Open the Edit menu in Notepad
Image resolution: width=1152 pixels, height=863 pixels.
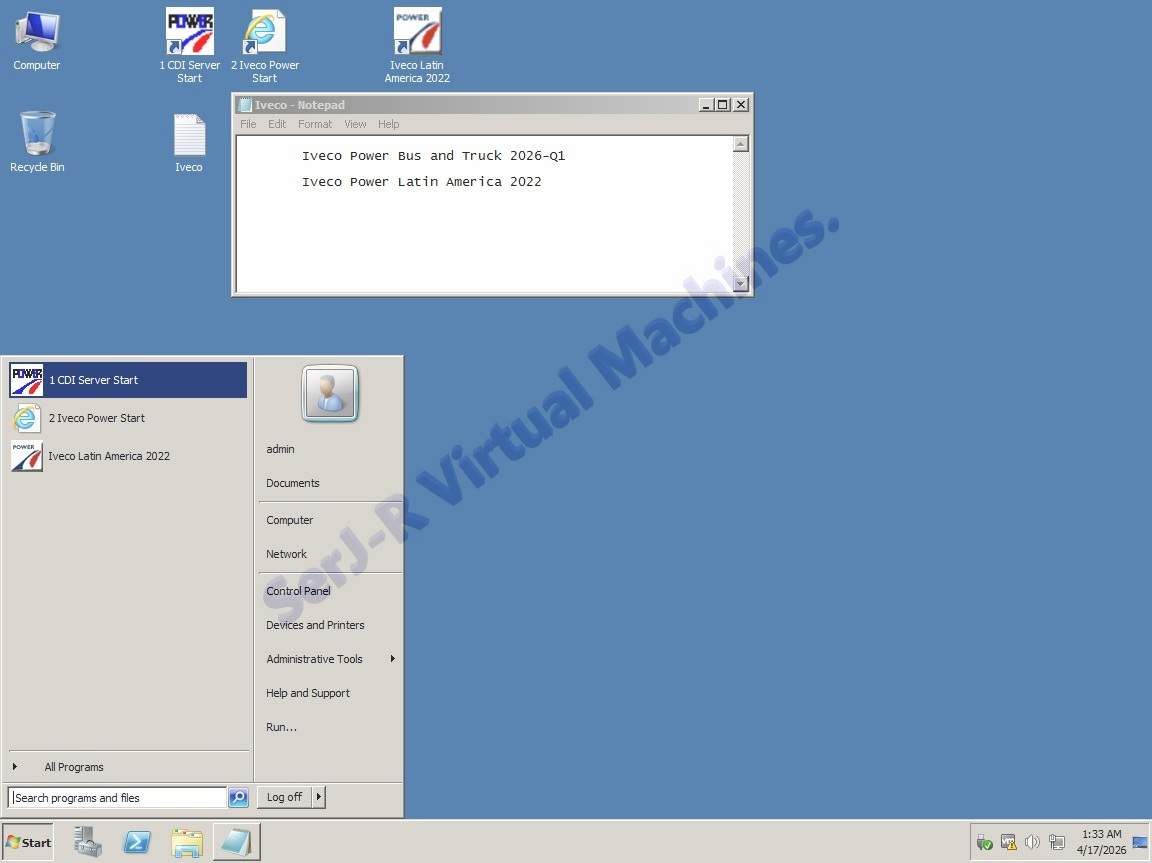coord(277,124)
